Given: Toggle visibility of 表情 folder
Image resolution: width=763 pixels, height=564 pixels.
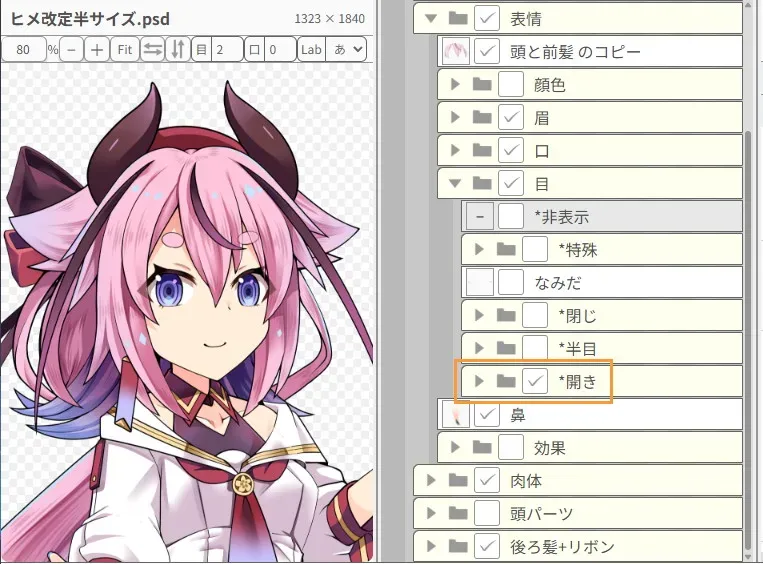Looking at the screenshot, I should 487,18.
